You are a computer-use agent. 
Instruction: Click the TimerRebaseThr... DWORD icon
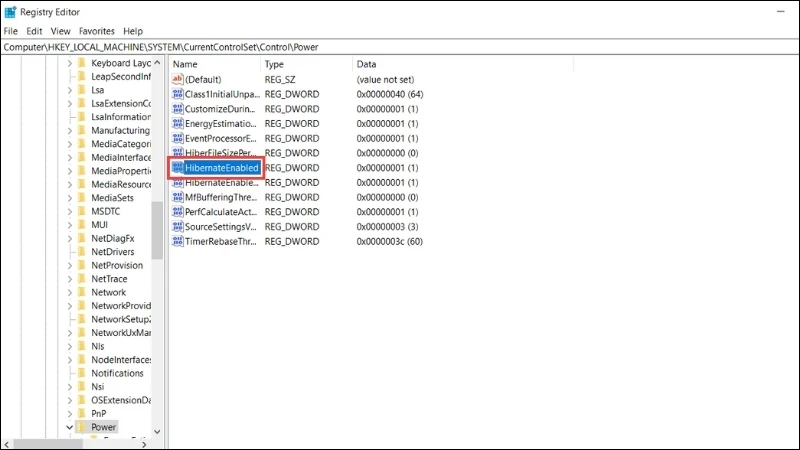pos(178,241)
